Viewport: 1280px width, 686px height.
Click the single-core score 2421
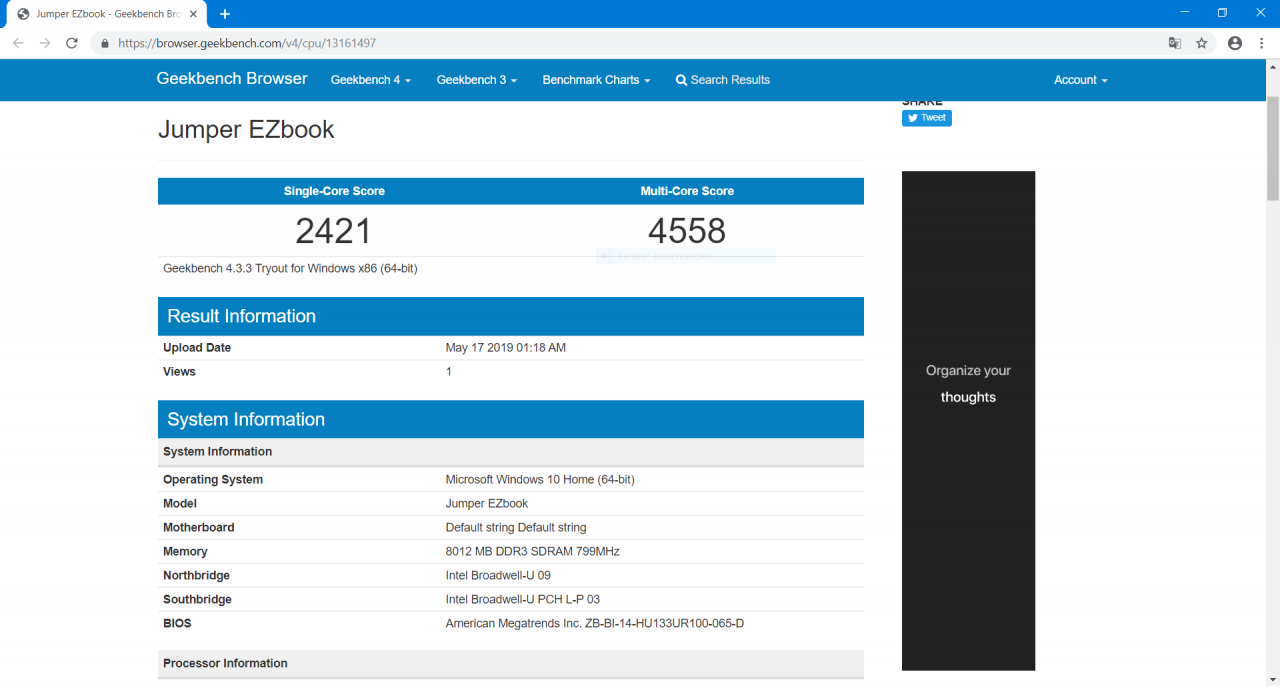pyautogui.click(x=334, y=231)
